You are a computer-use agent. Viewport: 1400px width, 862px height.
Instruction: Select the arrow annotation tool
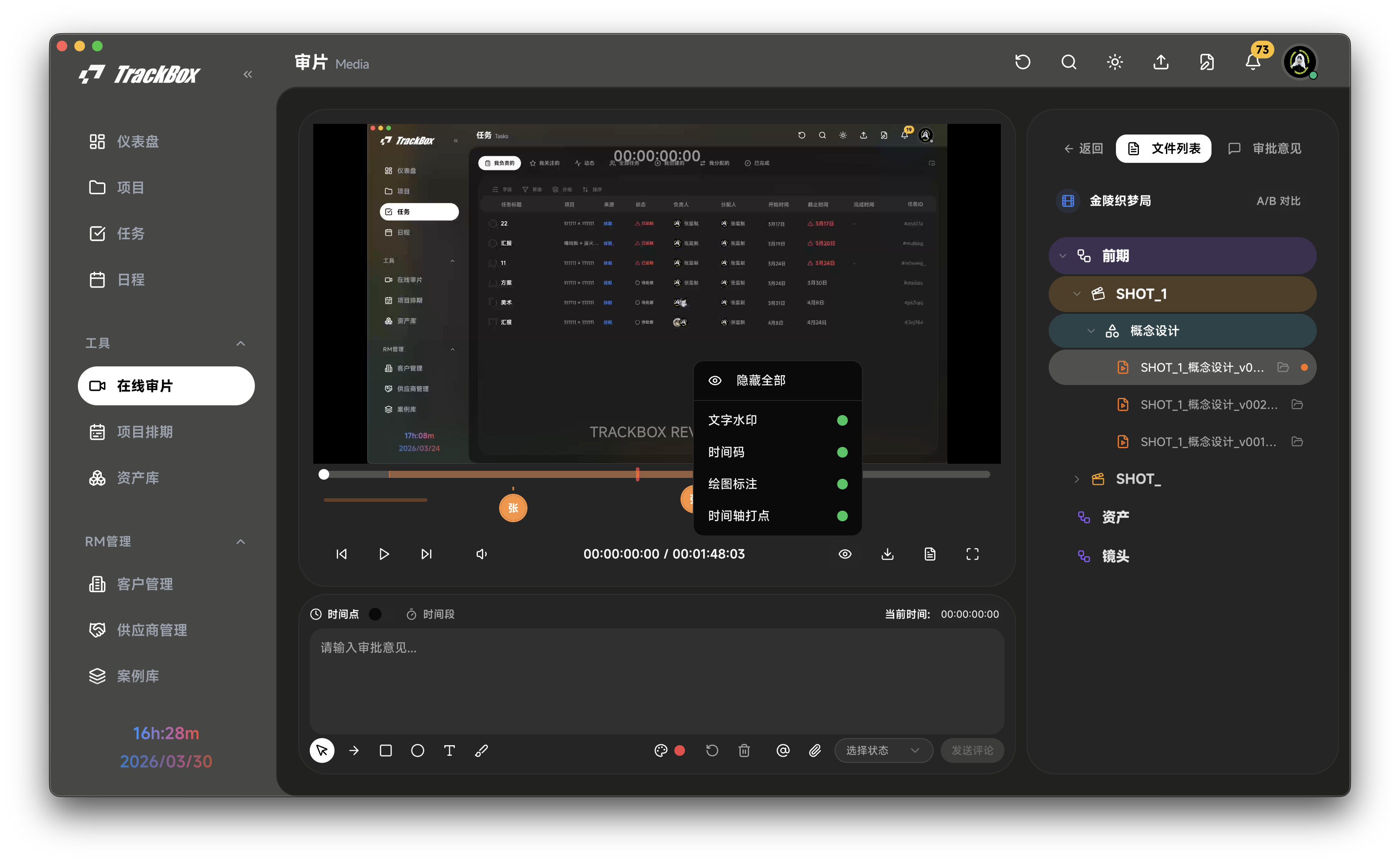click(x=354, y=750)
